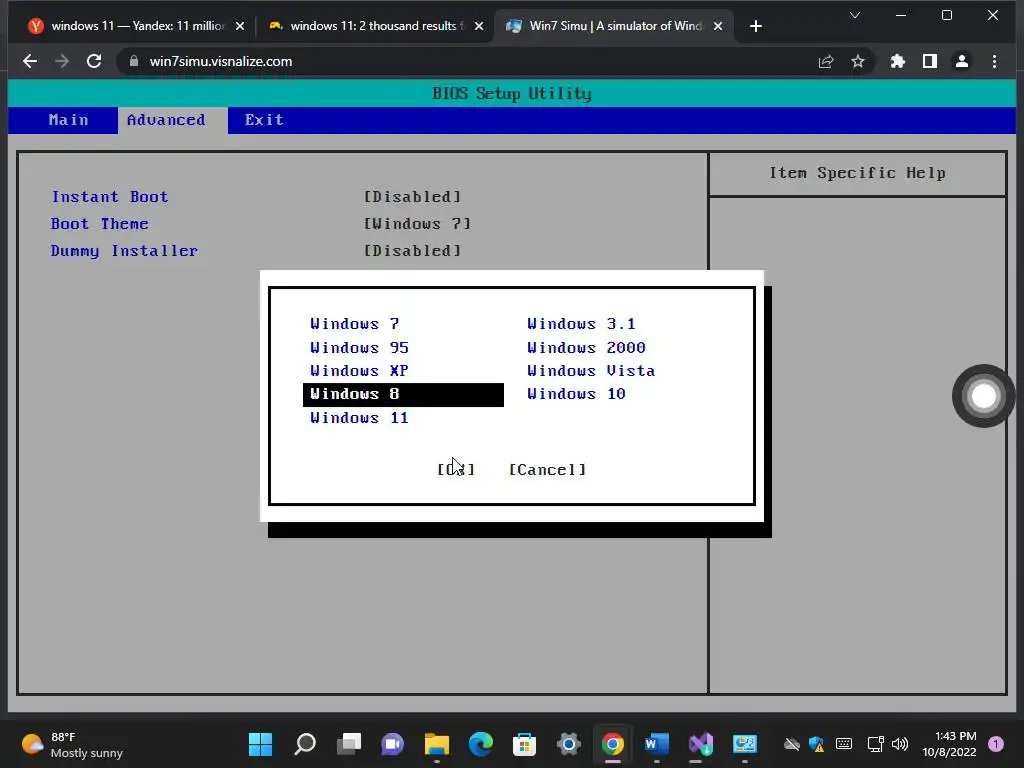This screenshot has width=1024, height=768.
Task: Select Windows 2000 in the theme list
Action: pyautogui.click(x=586, y=347)
